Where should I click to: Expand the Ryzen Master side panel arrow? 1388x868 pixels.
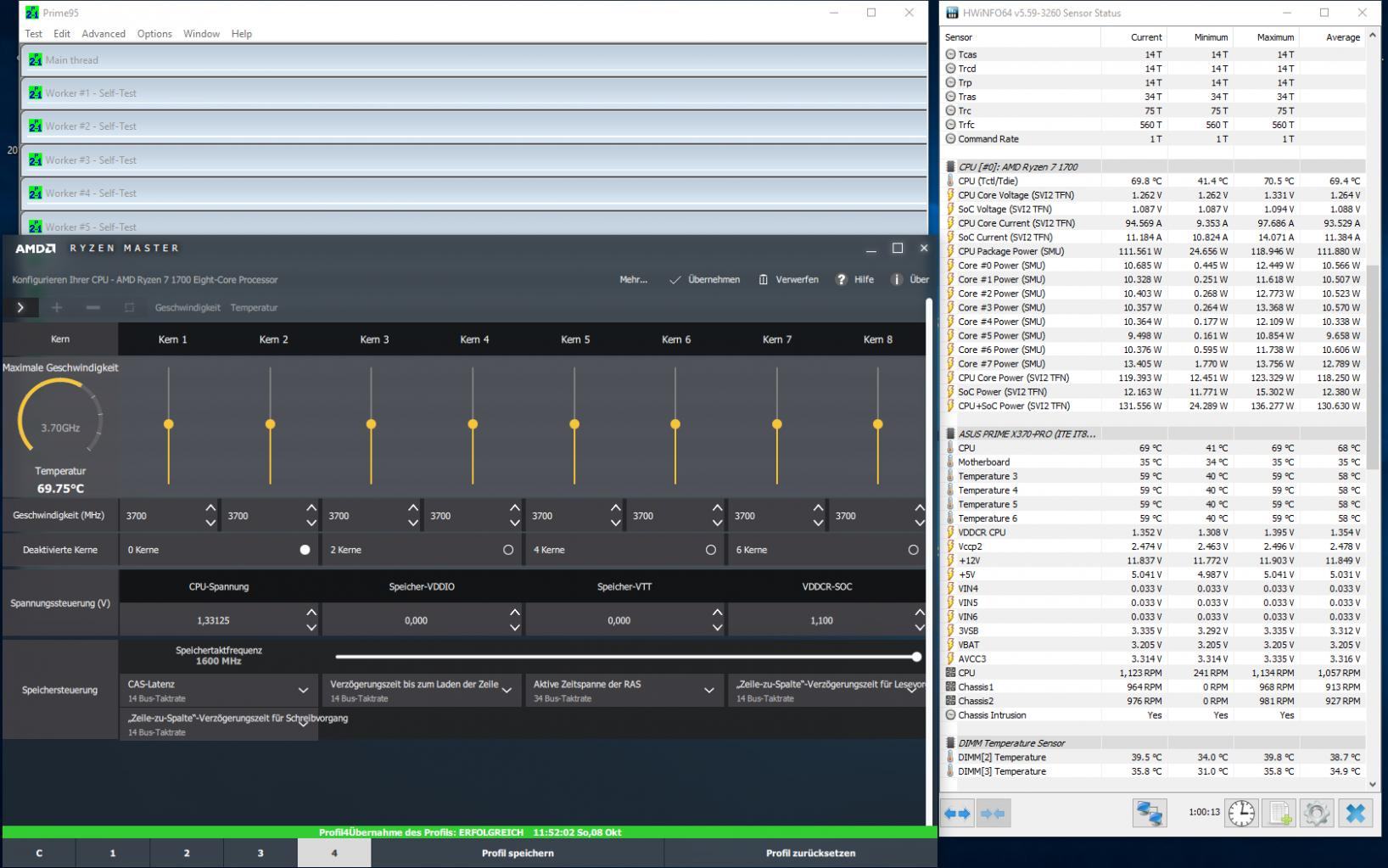pos(20,307)
